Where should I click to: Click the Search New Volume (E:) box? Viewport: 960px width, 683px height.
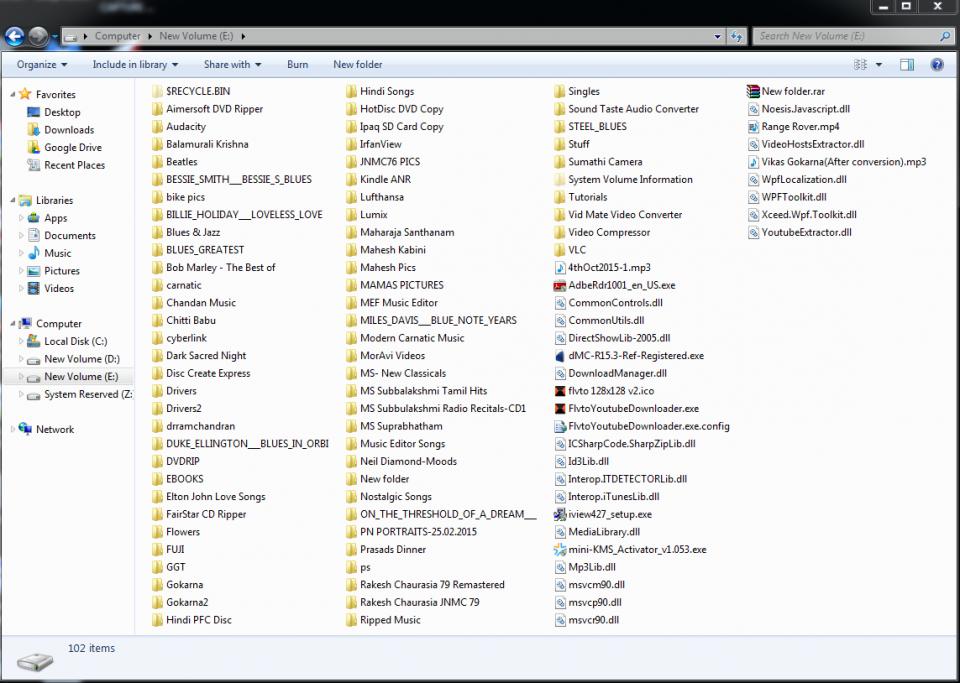point(845,36)
